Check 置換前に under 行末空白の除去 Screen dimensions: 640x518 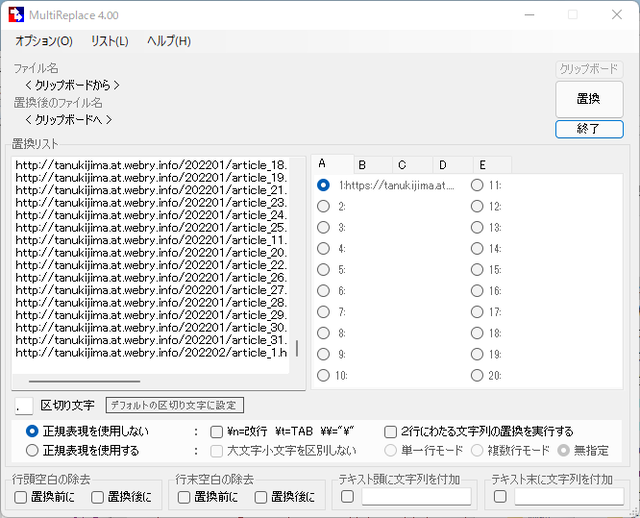point(184,497)
